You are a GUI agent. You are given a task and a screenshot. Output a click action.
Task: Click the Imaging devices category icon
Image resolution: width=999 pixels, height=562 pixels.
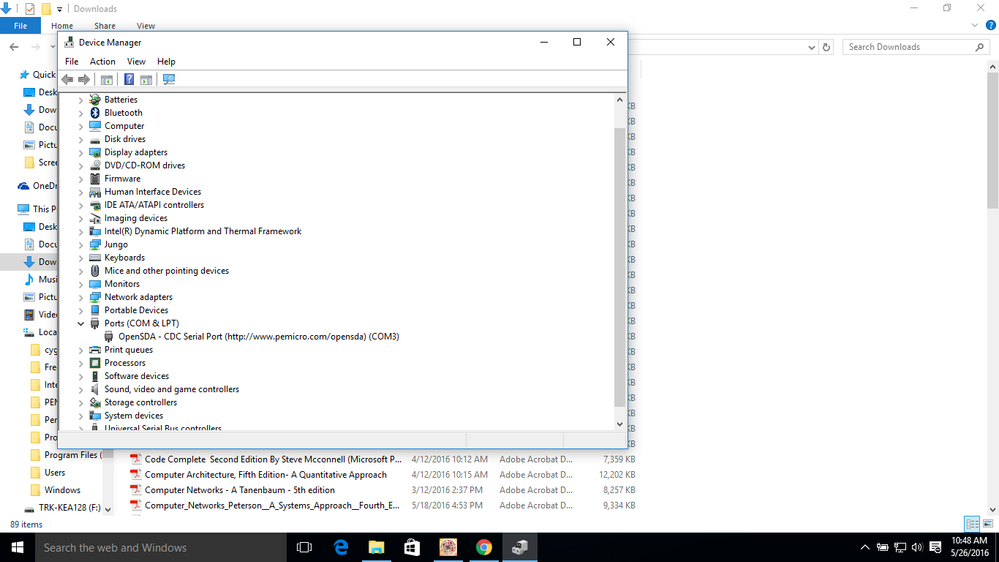pyautogui.click(x=95, y=218)
